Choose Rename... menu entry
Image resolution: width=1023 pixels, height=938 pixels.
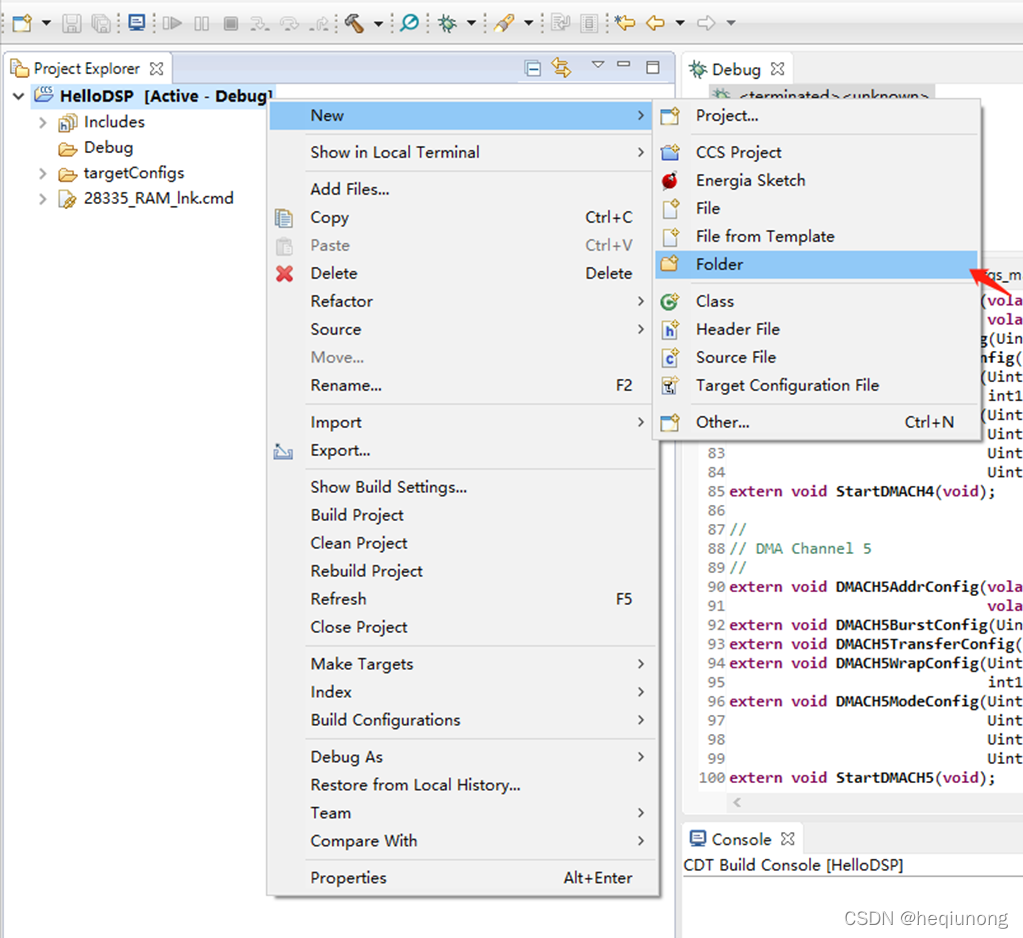click(x=461, y=386)
